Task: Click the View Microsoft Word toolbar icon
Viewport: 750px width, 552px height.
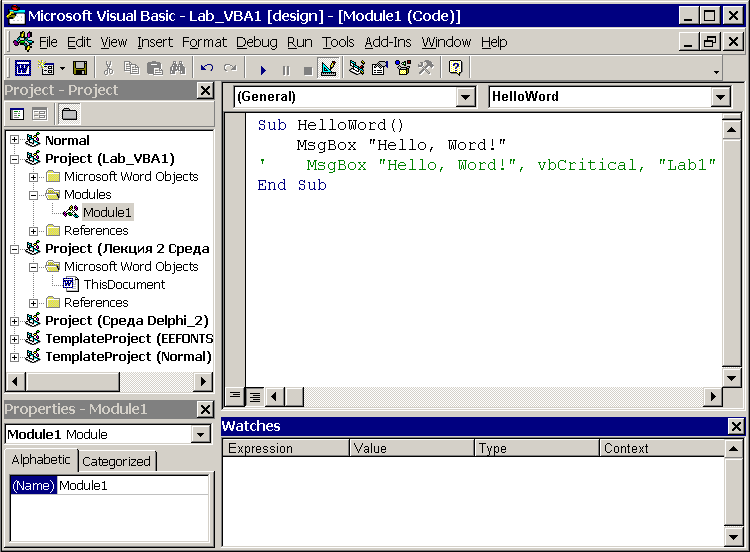Action: tap(22, 68)
